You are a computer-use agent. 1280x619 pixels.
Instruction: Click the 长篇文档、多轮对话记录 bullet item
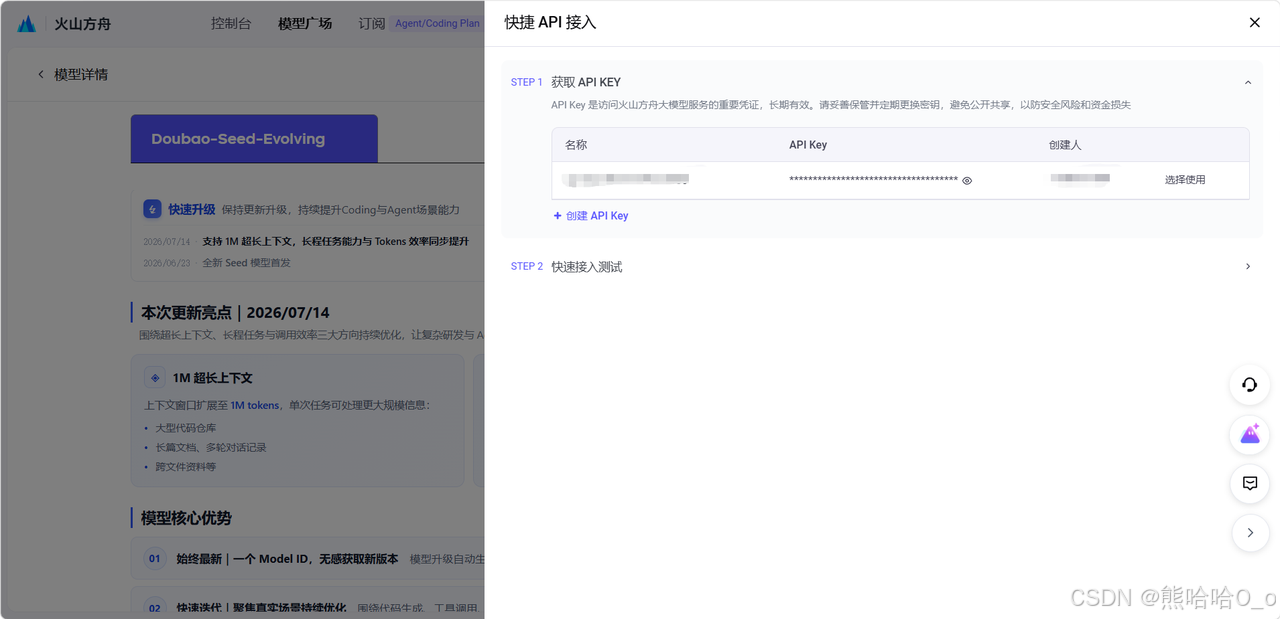pyautogui.click(x=210, y=448)
